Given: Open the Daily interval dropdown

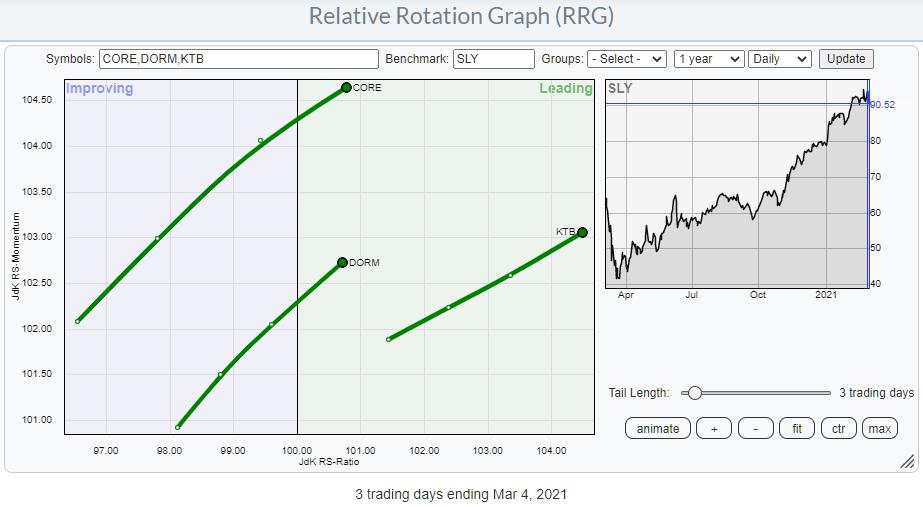Looking at the screenshot, I should coord(780,59).
